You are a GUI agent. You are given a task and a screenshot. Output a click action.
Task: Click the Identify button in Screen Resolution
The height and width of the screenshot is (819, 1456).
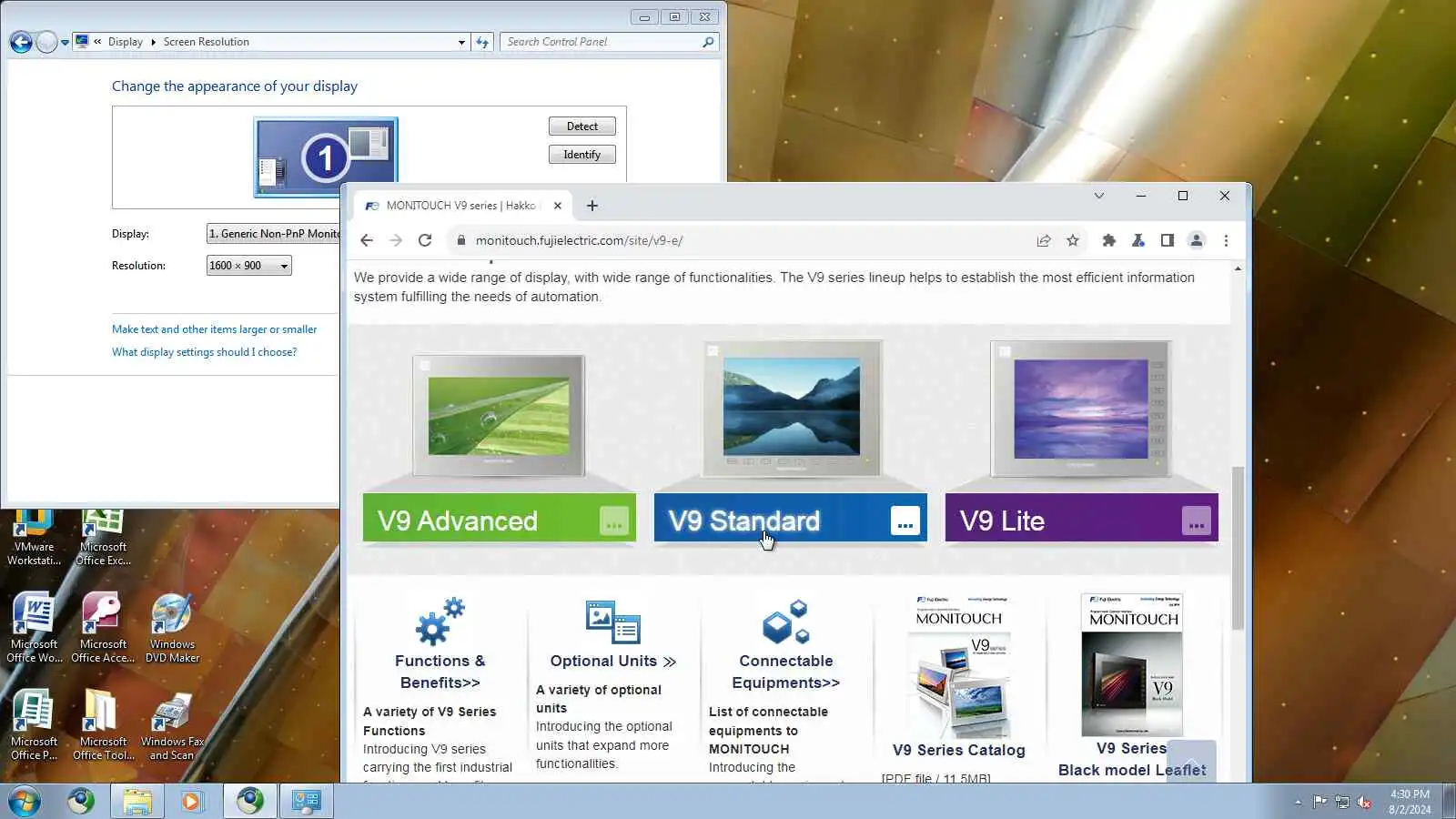tap(582, 155)
